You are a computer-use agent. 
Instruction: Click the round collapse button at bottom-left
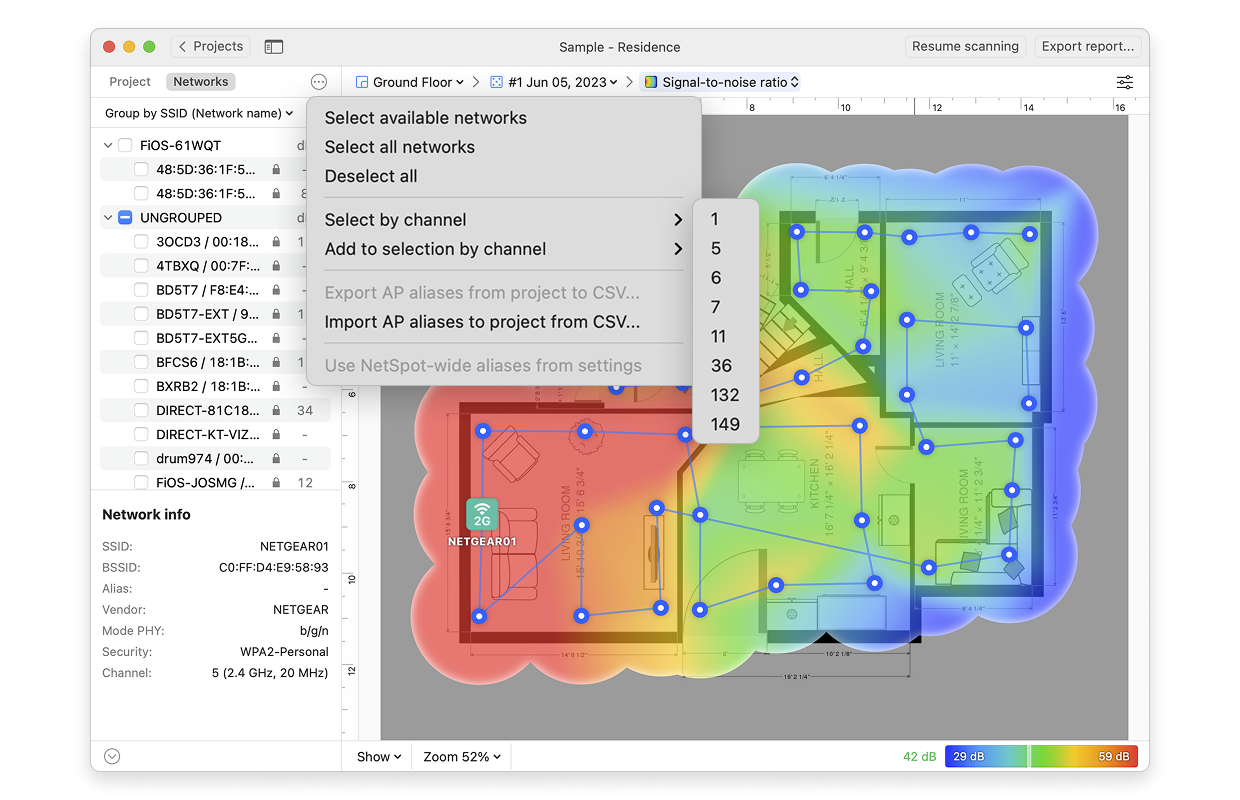tap(112, 757)
